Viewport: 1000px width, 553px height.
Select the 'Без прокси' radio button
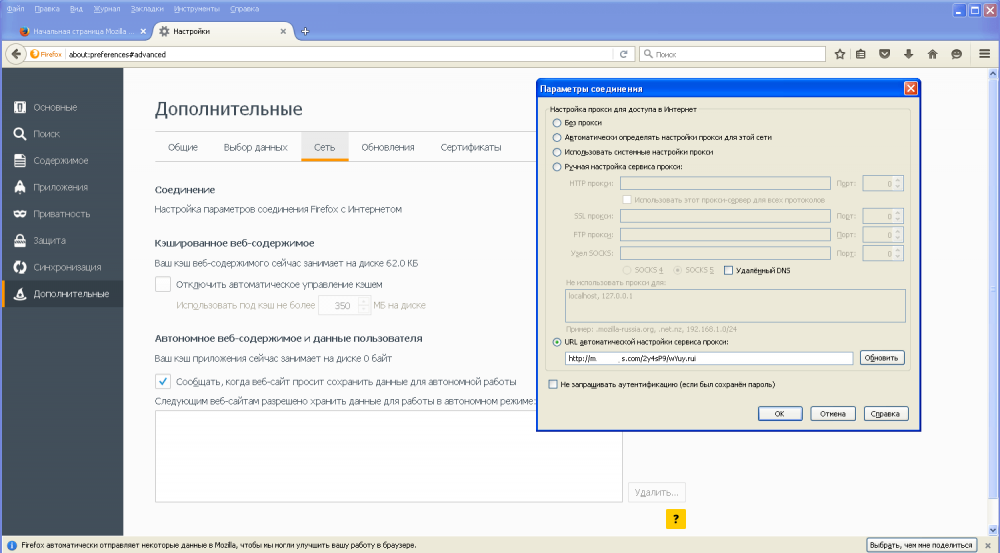point(557,122)
